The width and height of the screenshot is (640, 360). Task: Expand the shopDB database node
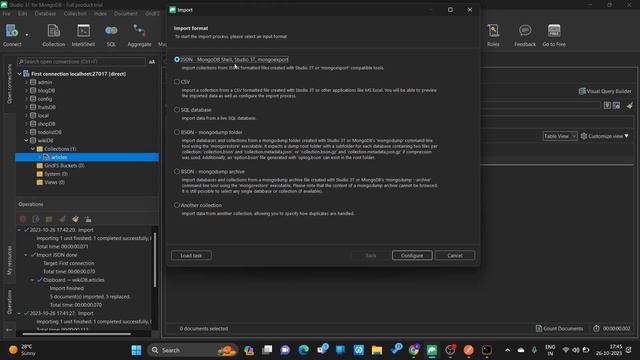(26, 124)
